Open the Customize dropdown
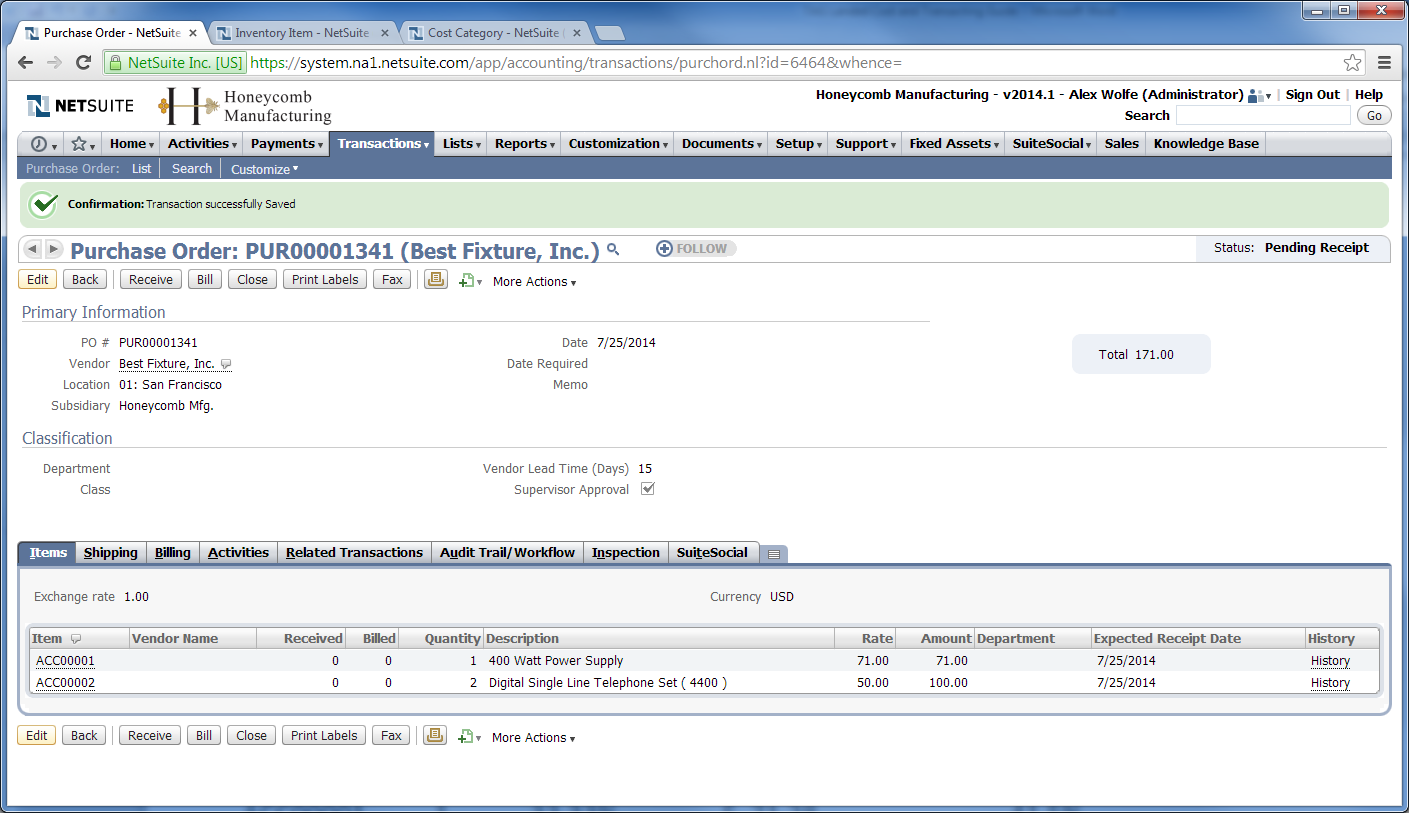 264,169
